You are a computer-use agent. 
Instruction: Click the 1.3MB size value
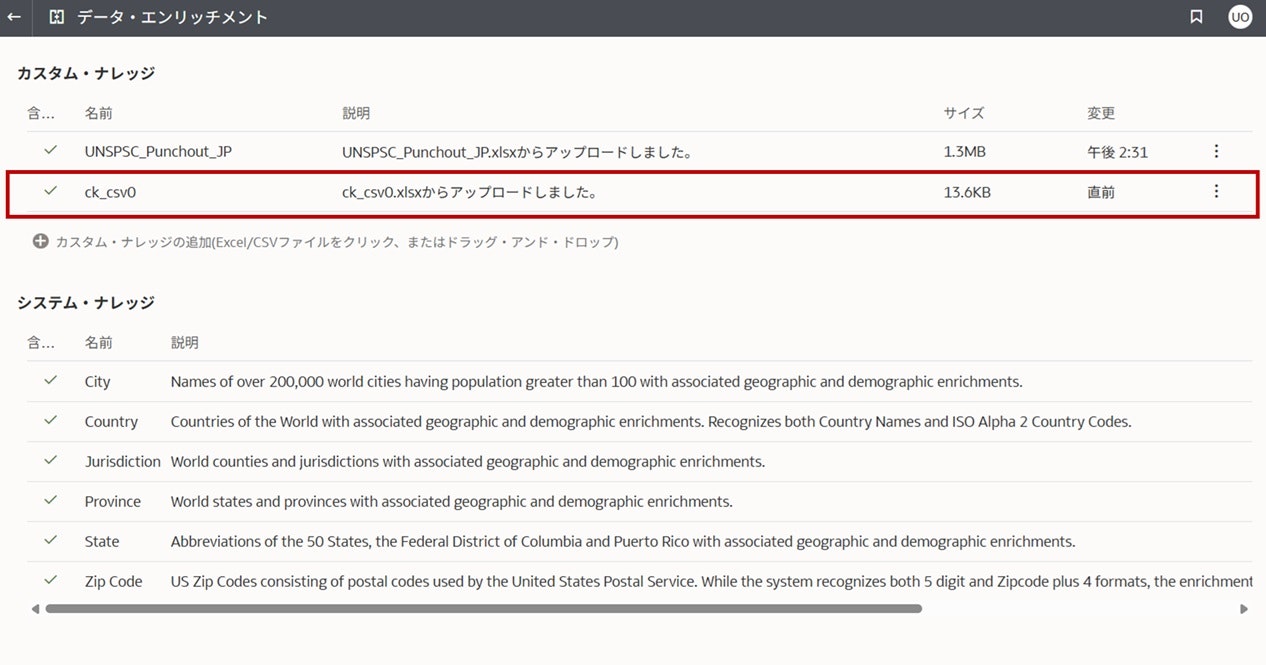tap(965, 152)
